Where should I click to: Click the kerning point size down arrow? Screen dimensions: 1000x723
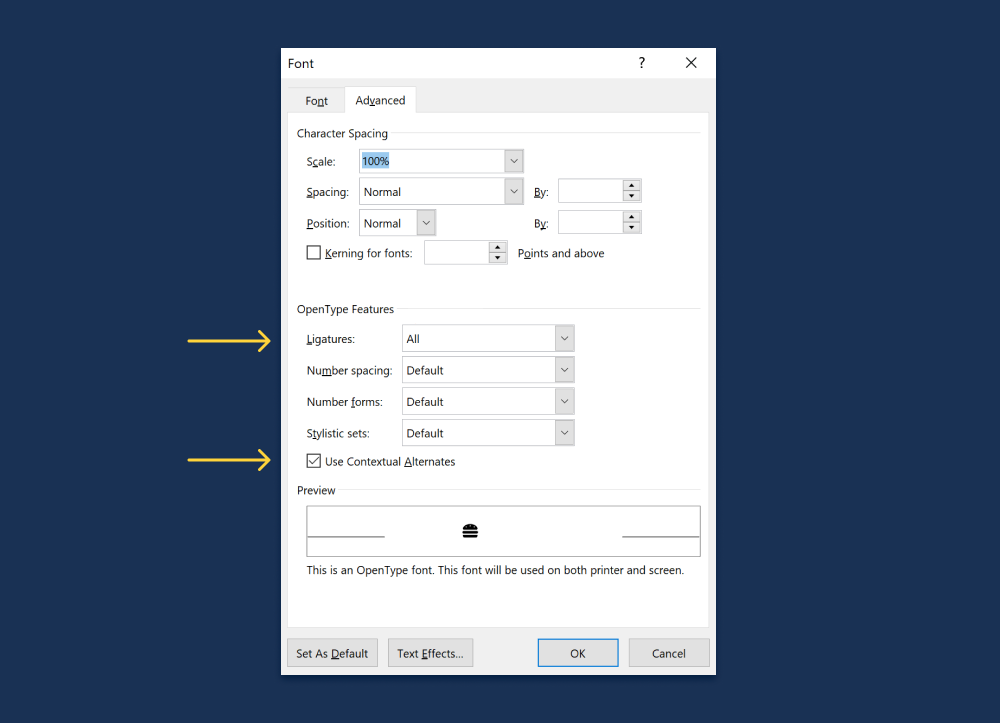click(x=497, y=256)
